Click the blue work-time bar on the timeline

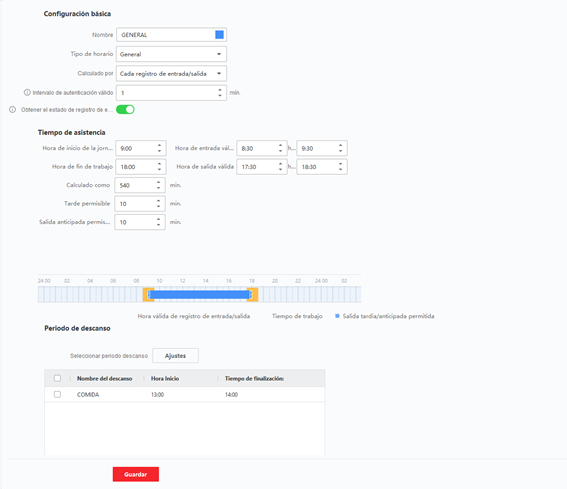click(x=200, y=294)
